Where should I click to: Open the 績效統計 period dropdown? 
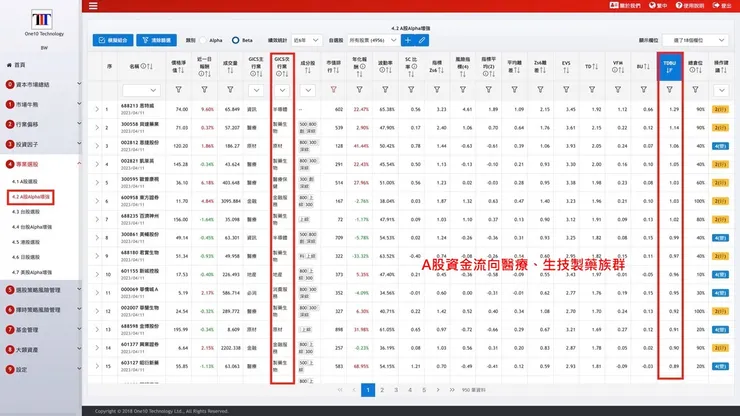point(306,41)
